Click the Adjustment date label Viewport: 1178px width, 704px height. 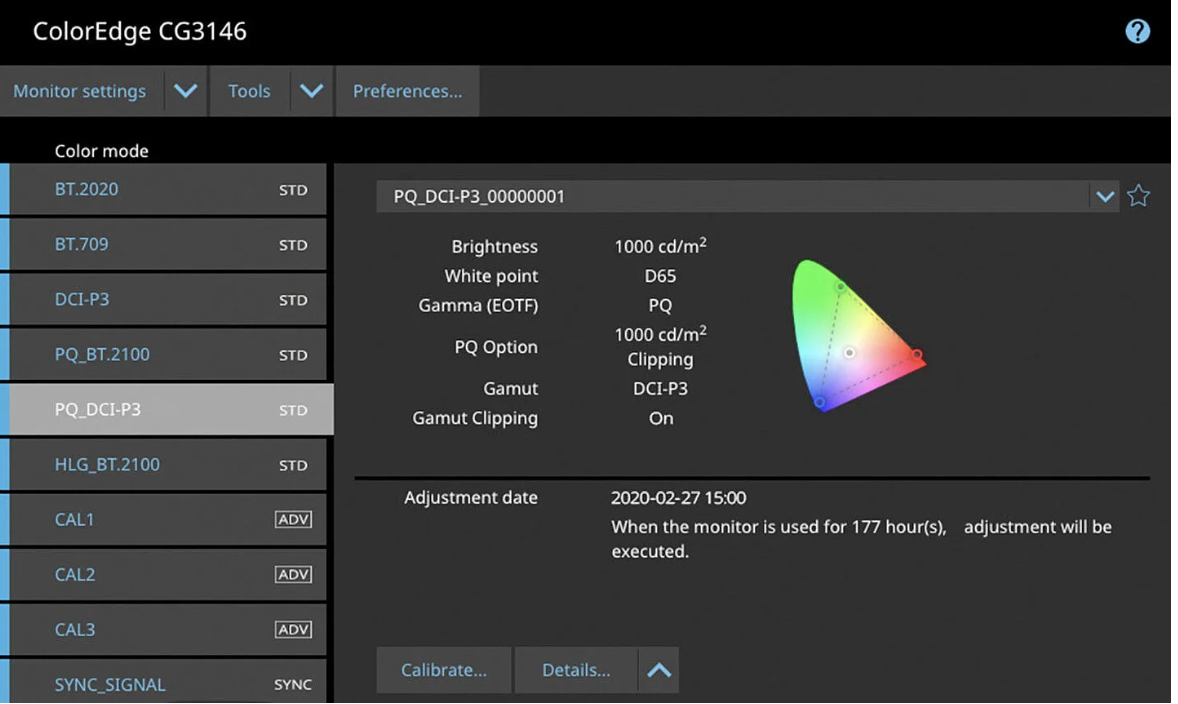tap(471, 497)
